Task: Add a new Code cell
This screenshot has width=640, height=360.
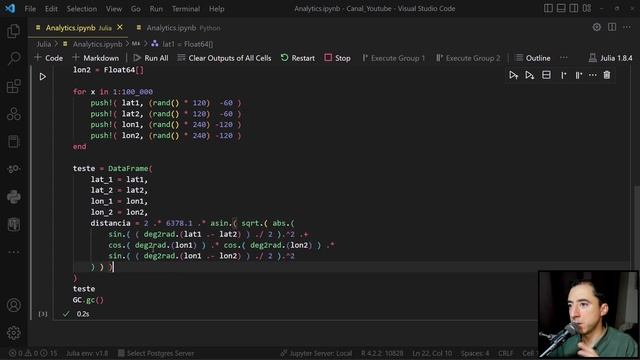Action: coord(49,58)
